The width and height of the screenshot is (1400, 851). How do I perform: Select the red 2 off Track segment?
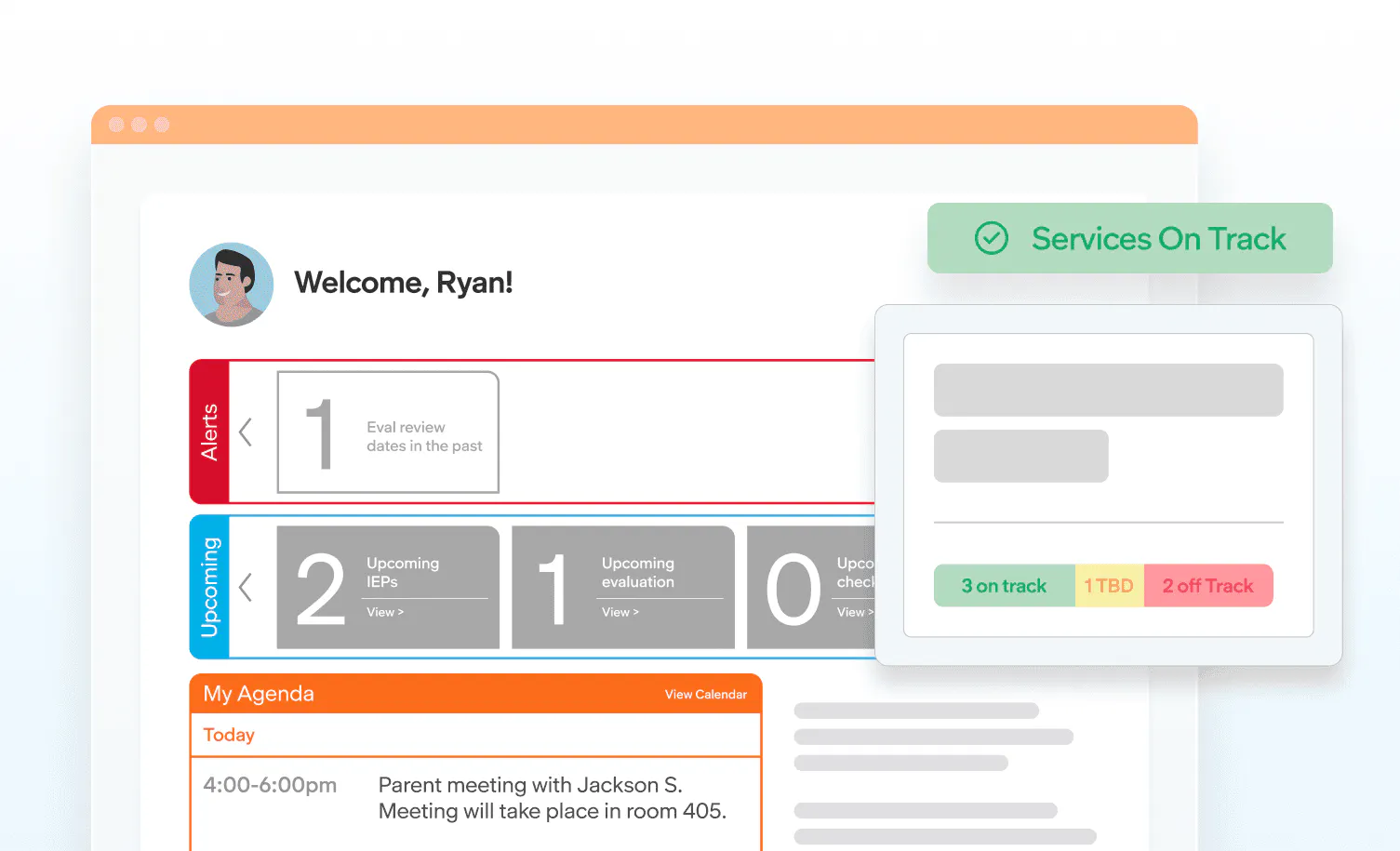point(1207,586)
